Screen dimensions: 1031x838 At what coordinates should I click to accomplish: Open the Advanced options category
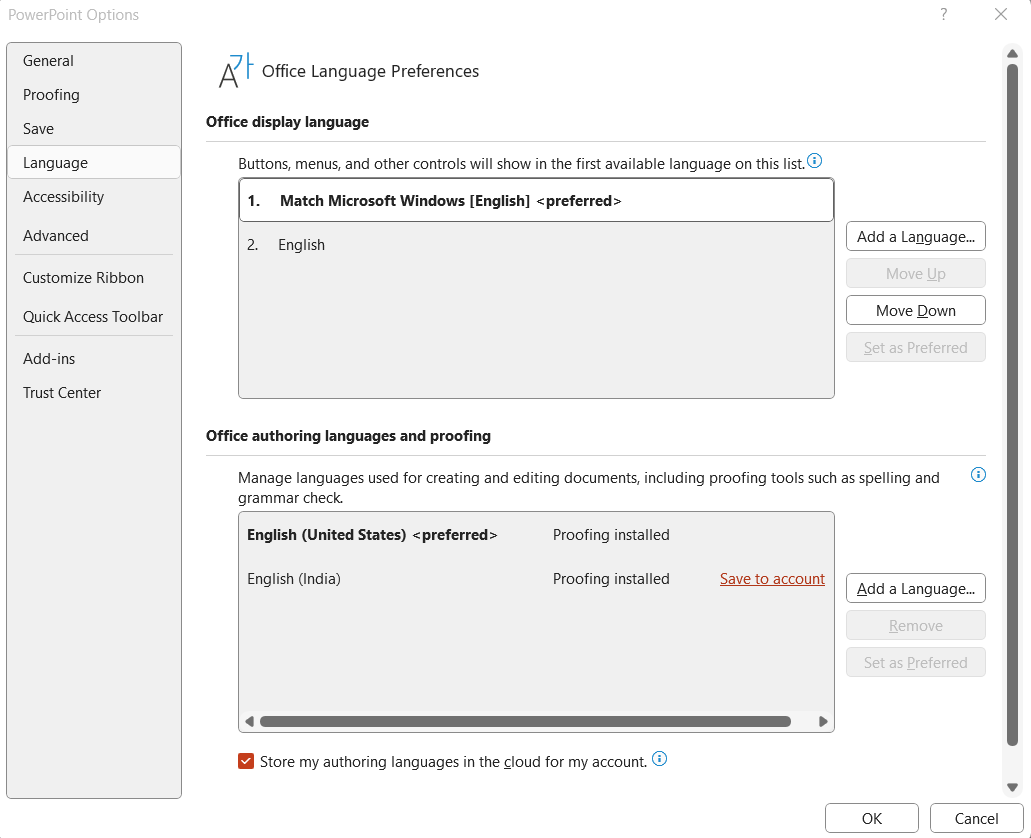pos(93,235)
